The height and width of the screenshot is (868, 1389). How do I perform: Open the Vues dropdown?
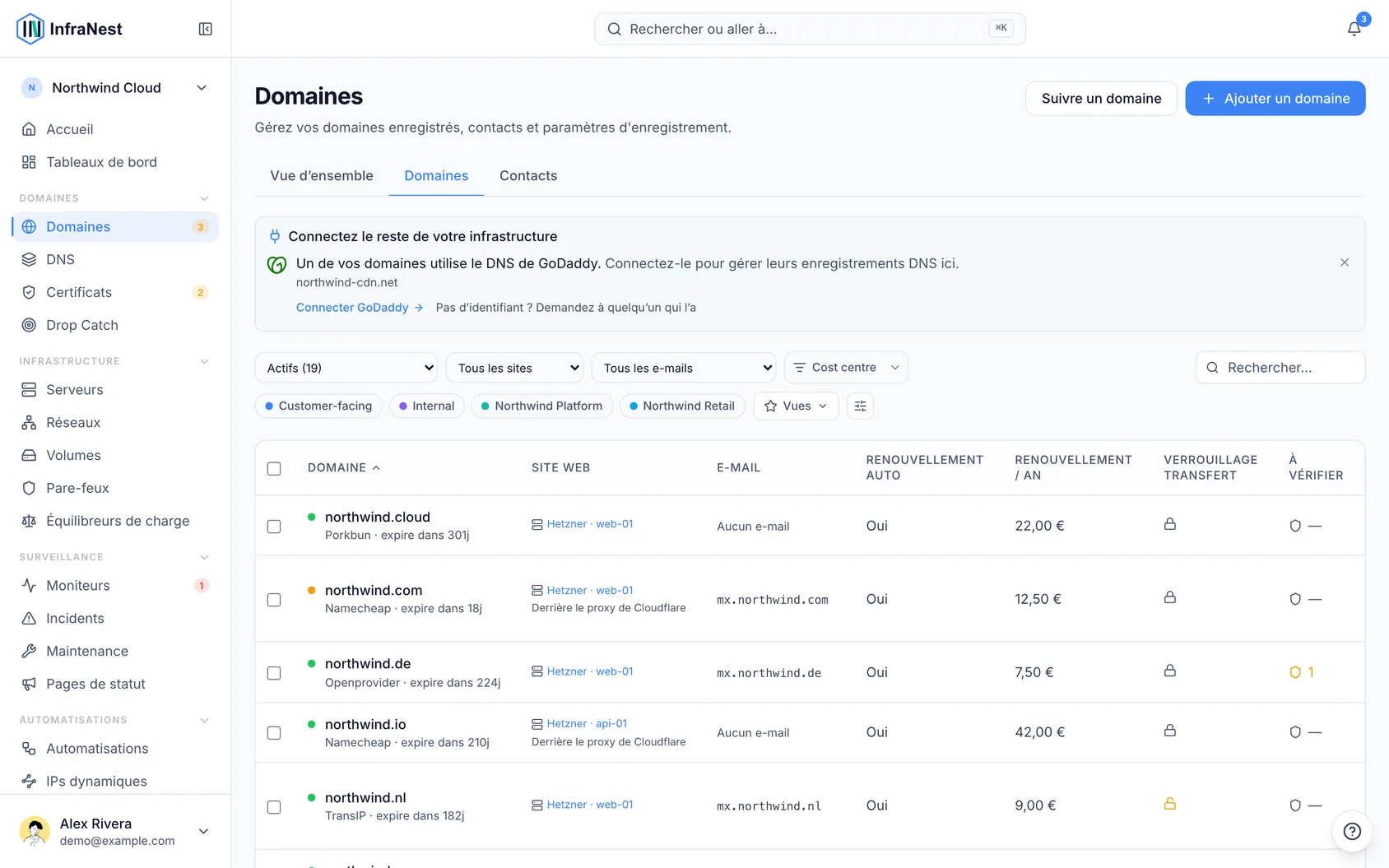pyautogui.click(x=796, y=406)
